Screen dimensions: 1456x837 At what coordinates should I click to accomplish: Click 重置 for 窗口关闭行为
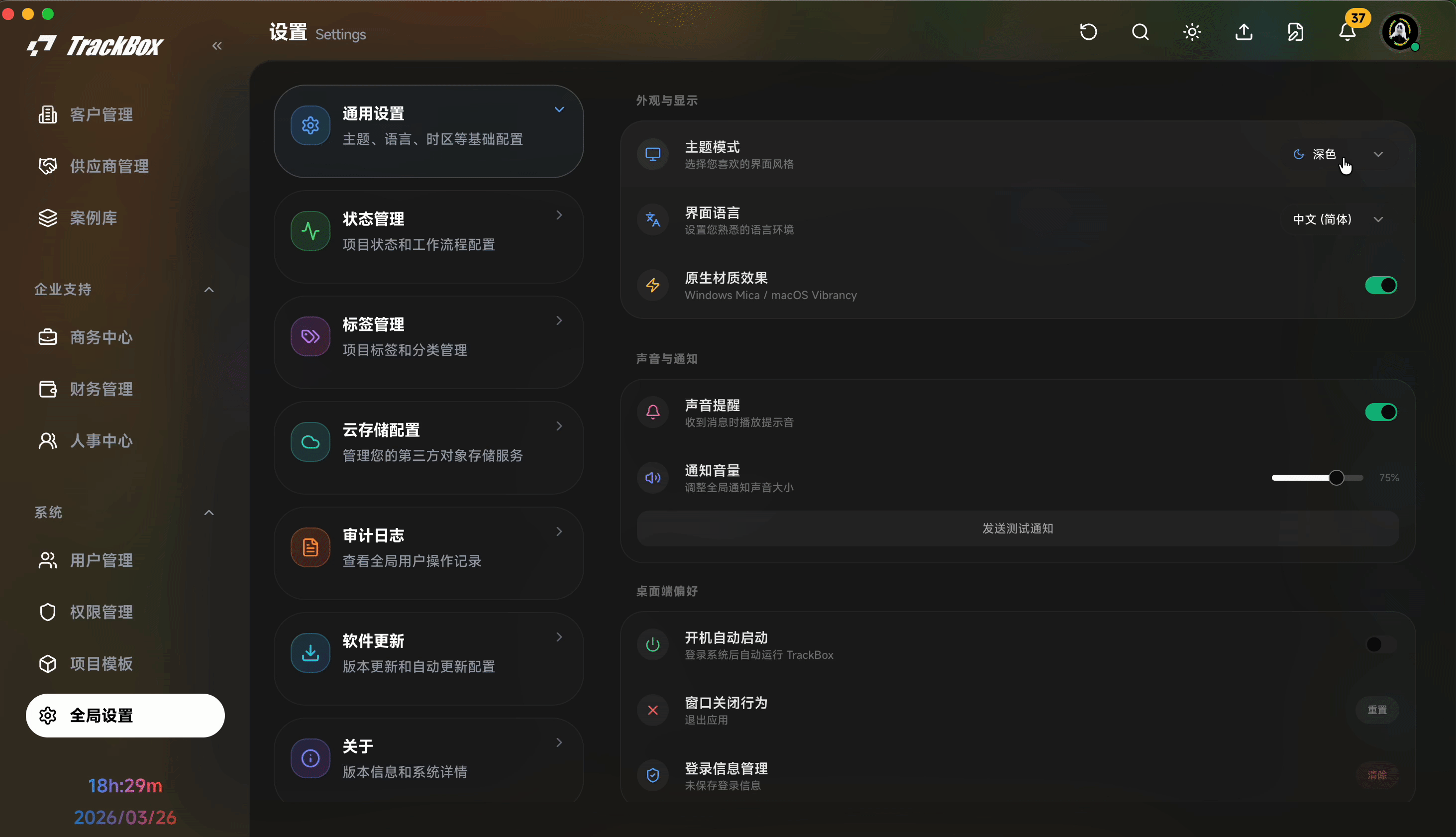(1377, 710)
